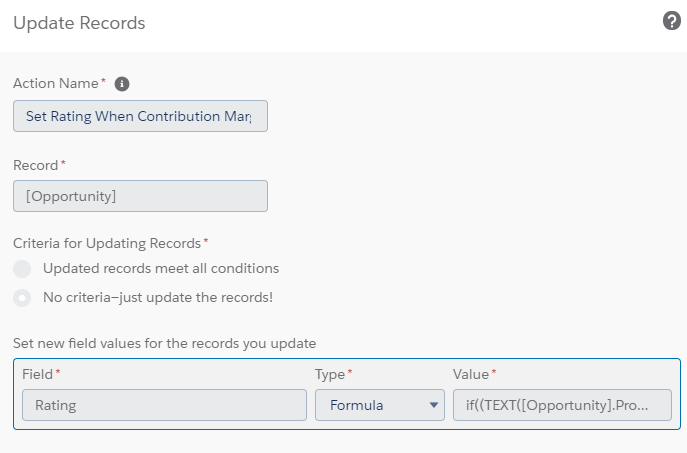Screen dimensions: 687x453
Task: Click the info icon beside Action Name
Action: point(122,84)
